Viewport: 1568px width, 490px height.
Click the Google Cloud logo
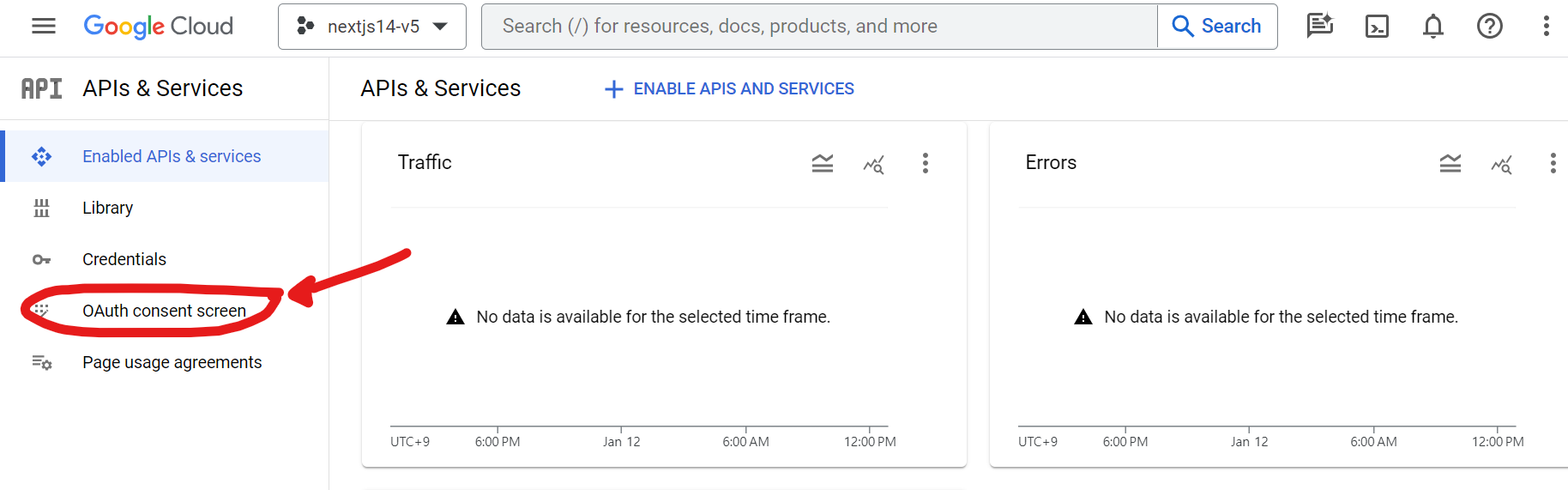(159, 27)
